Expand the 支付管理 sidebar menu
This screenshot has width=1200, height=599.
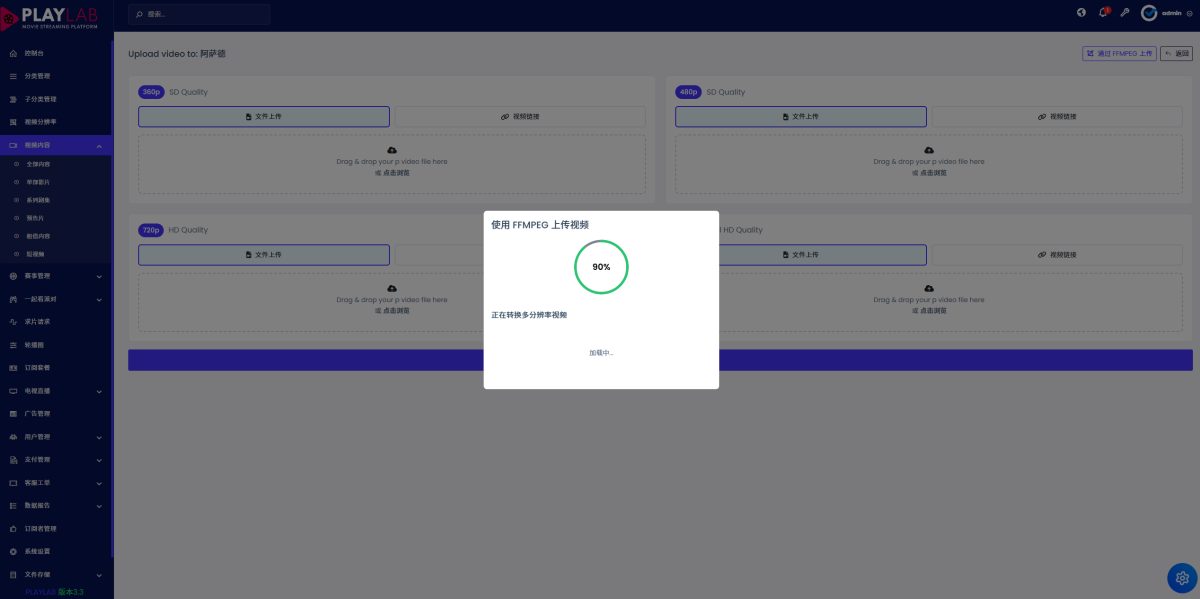[x=99, y=460]
